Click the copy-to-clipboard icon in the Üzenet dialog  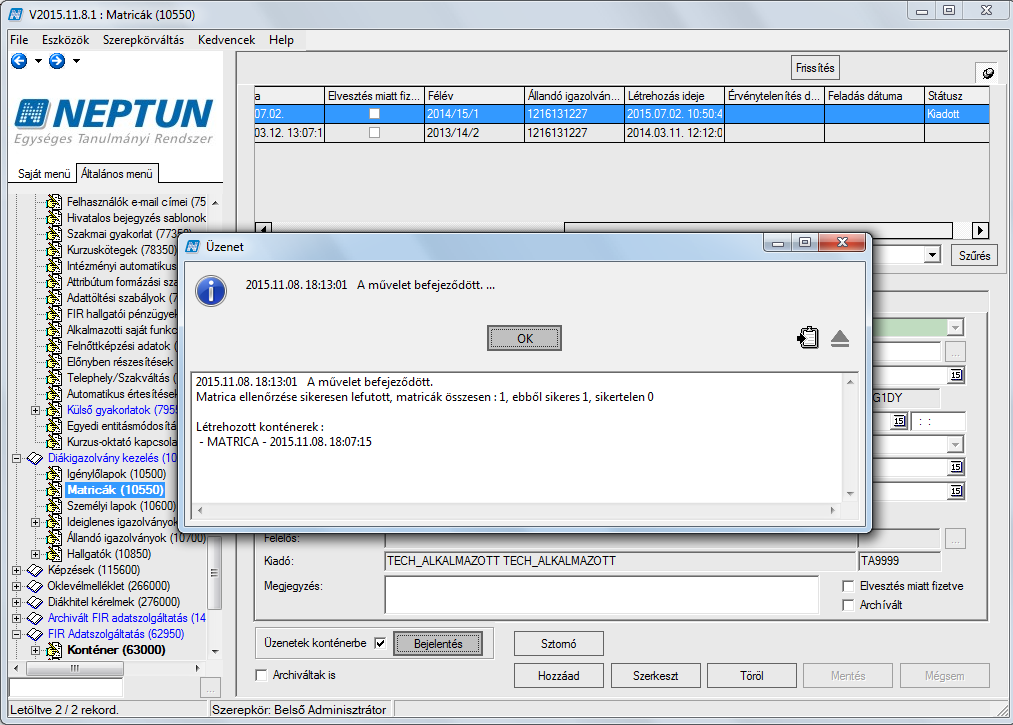click(808, 337)
